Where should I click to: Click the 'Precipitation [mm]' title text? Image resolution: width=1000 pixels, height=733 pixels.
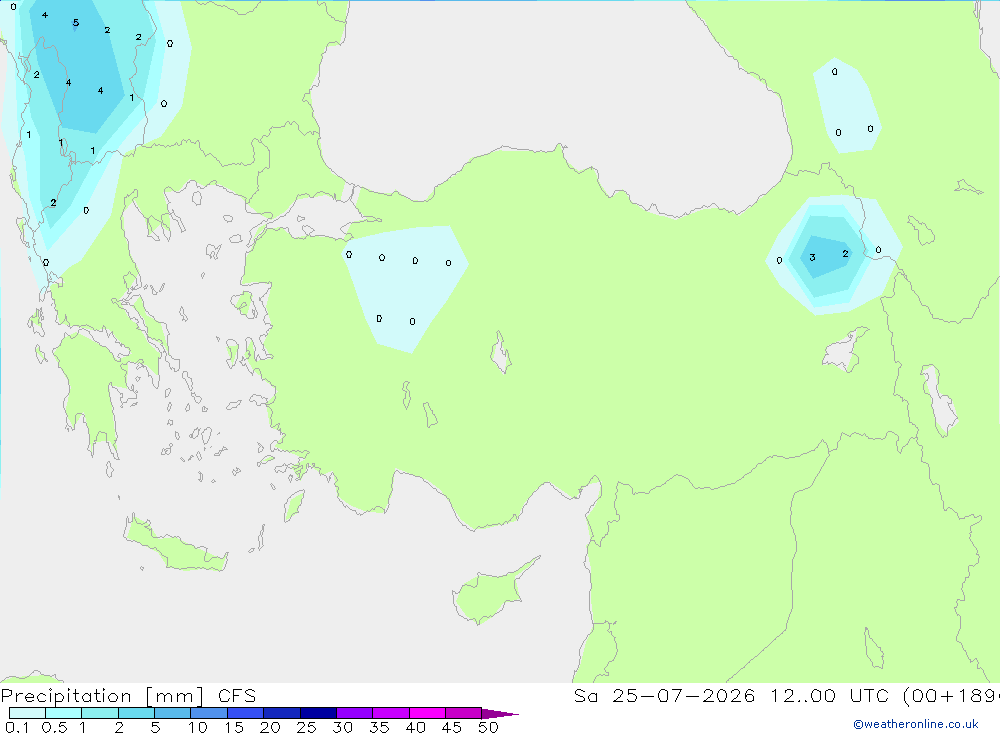(x=103, y=696)
